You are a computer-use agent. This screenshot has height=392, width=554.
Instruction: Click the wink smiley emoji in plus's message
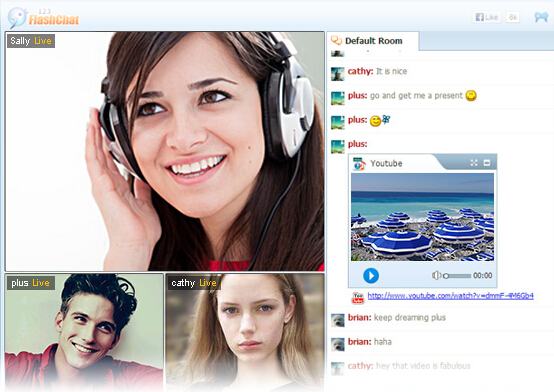tap(375, 121)
